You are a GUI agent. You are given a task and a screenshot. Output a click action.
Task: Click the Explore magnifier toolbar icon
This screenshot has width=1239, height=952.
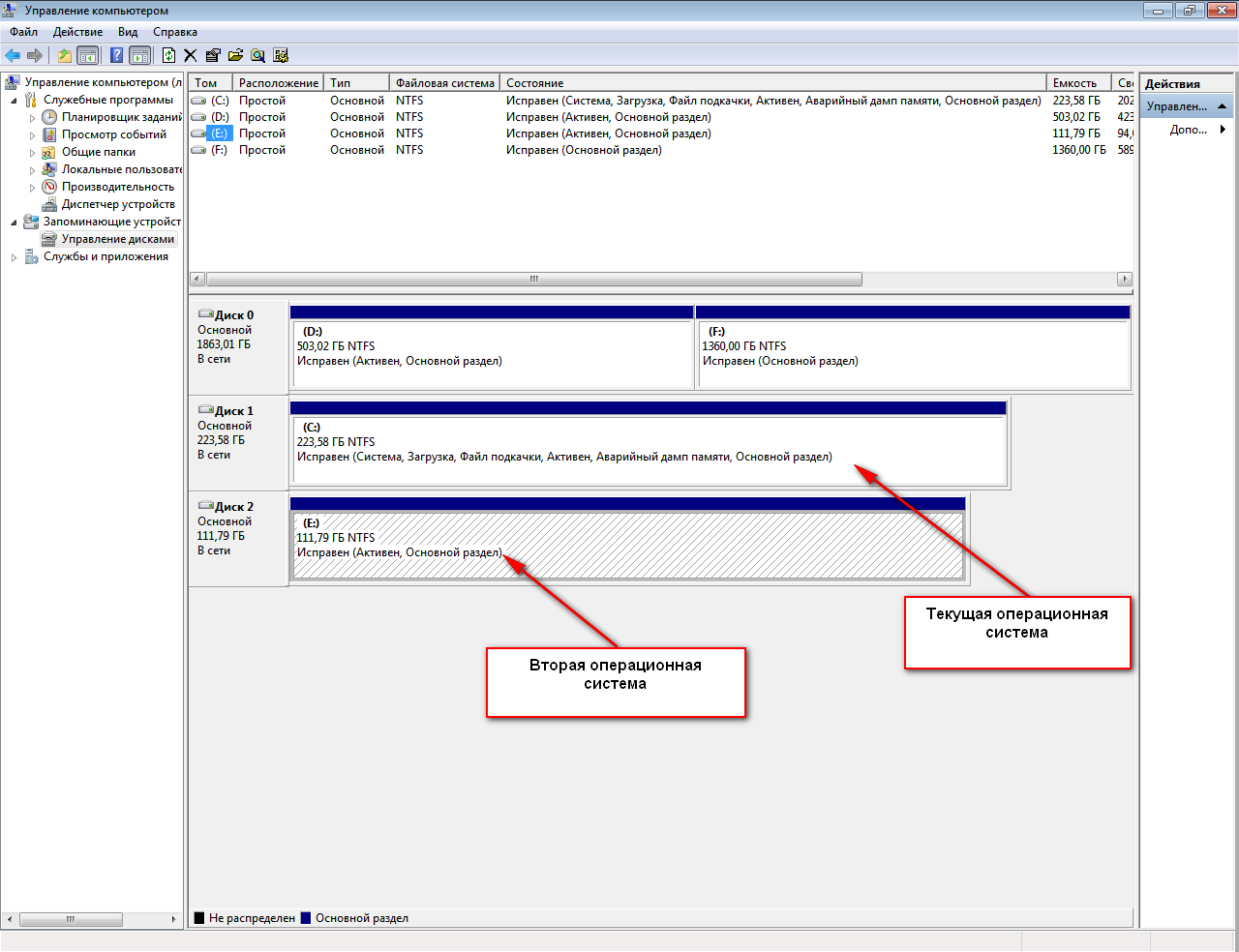(257, 55)
